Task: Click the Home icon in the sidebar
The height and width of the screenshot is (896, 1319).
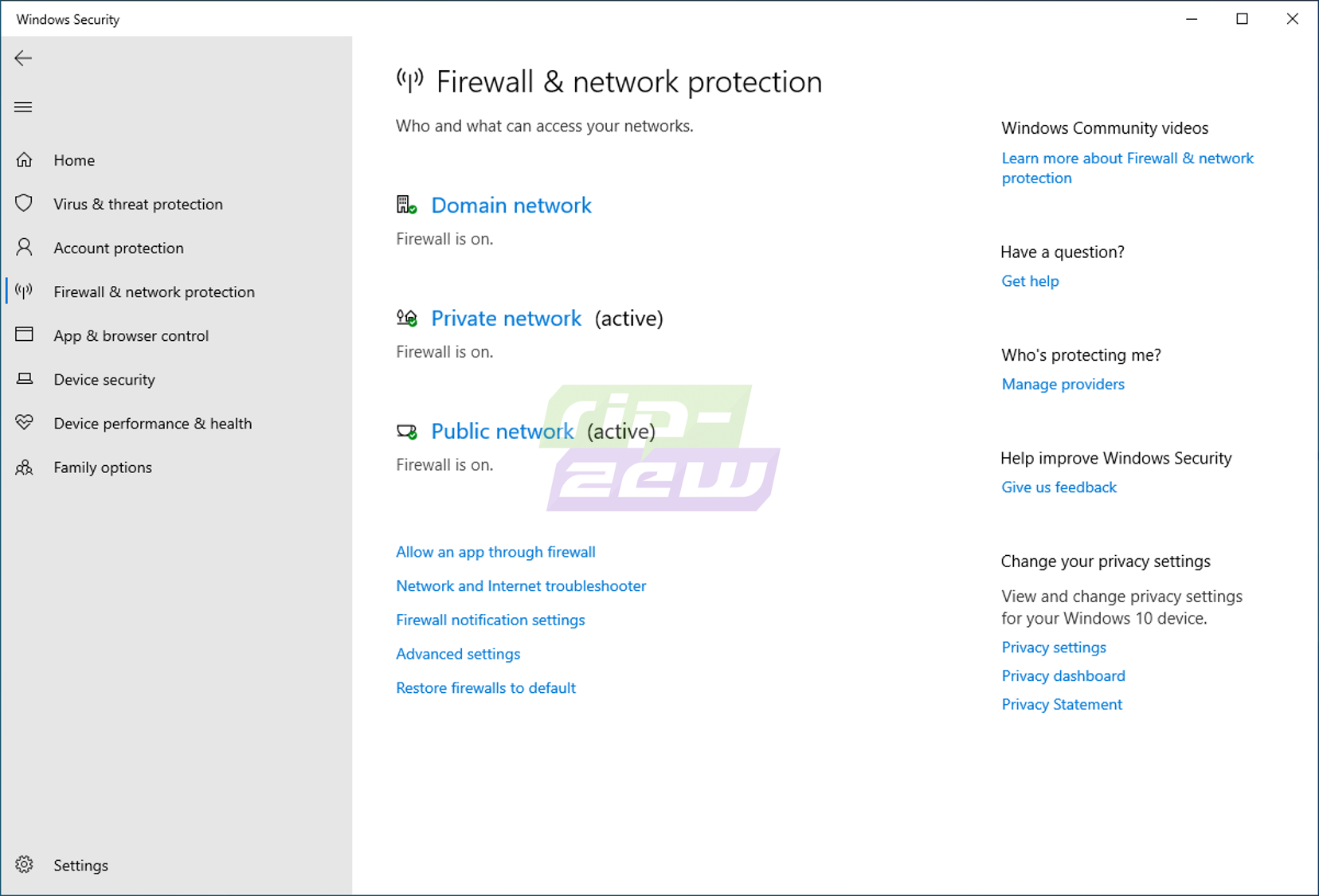Action: (25, 159)
